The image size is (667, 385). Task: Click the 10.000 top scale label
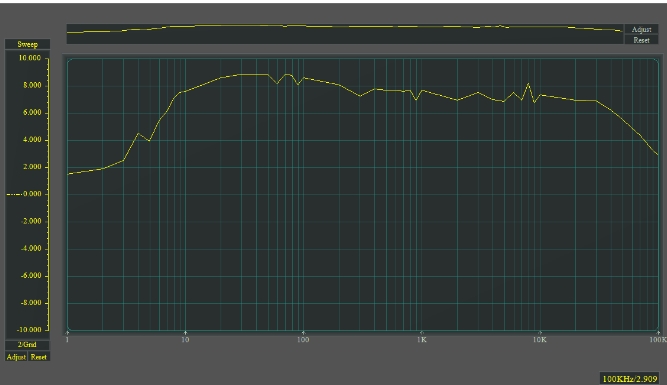coord(29,58)
